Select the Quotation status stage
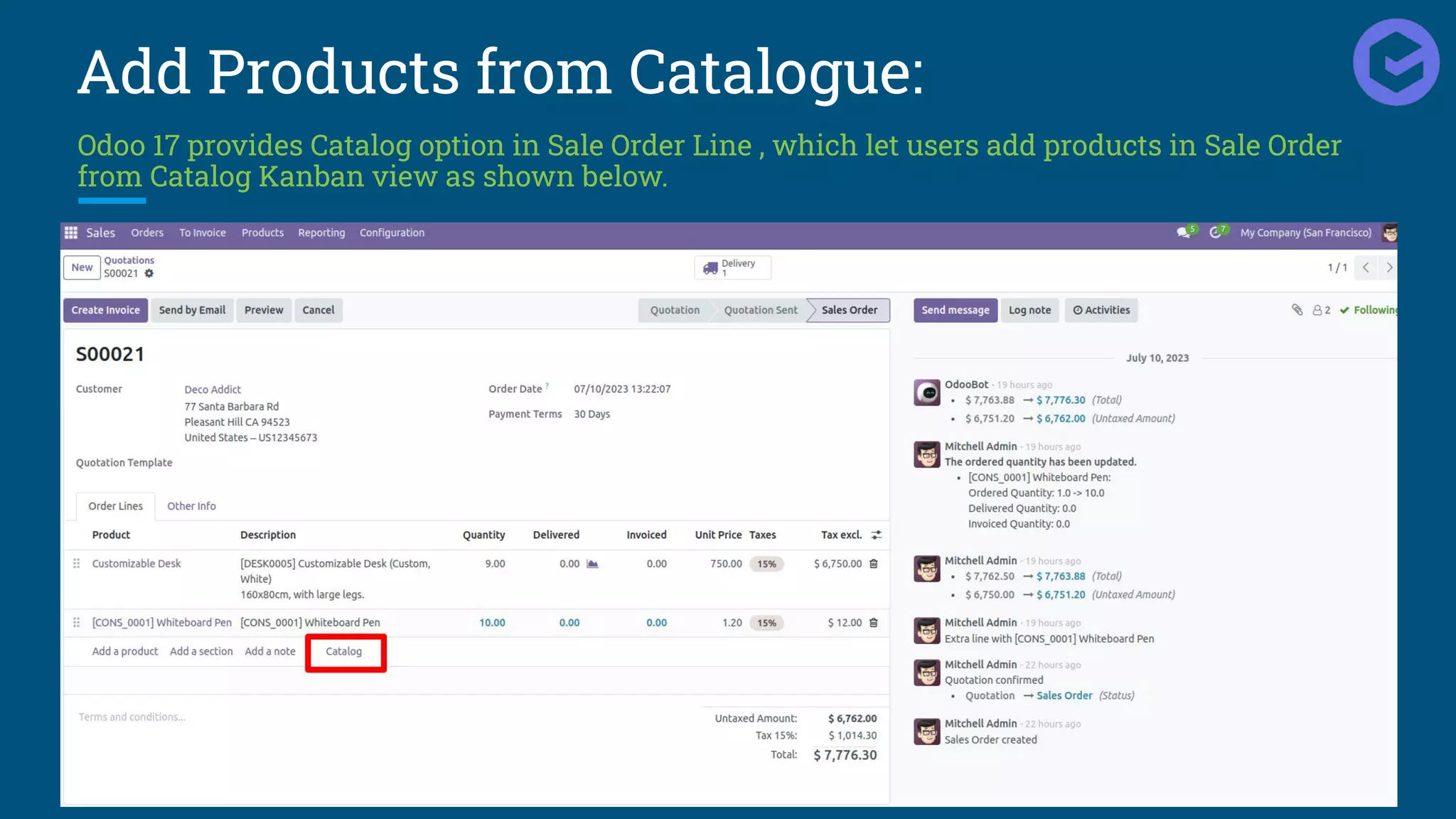This screenshot has width=1456, height=819. tap(675, 310)
